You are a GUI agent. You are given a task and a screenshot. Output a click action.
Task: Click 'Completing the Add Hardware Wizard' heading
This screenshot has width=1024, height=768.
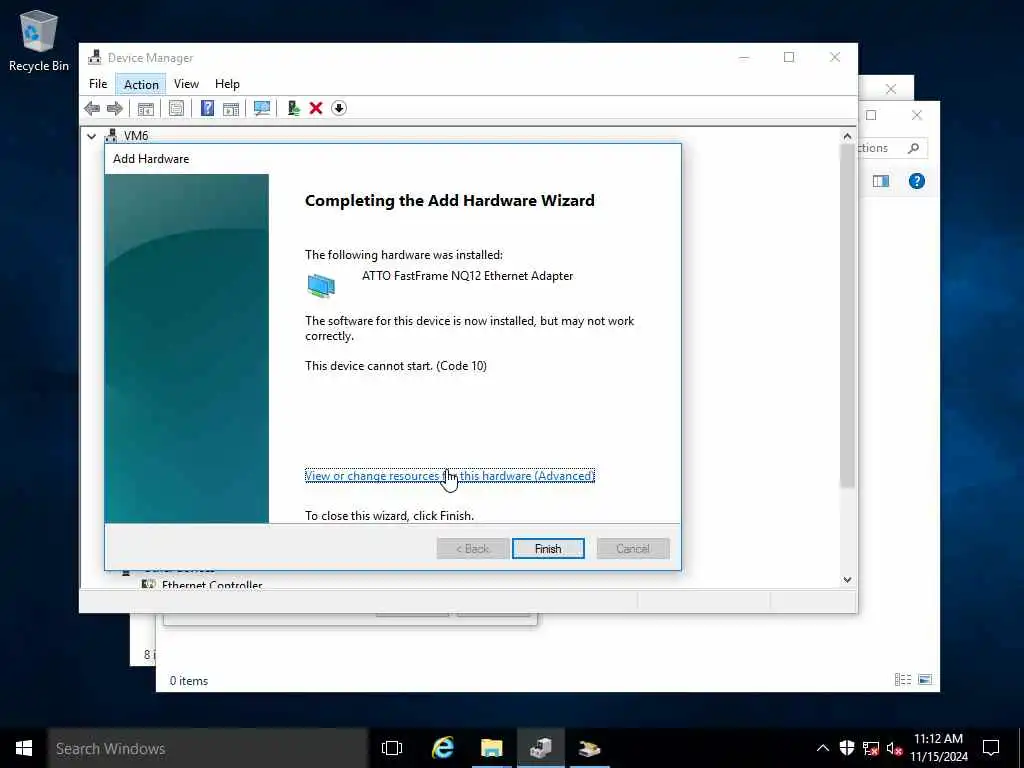point(449,200)
